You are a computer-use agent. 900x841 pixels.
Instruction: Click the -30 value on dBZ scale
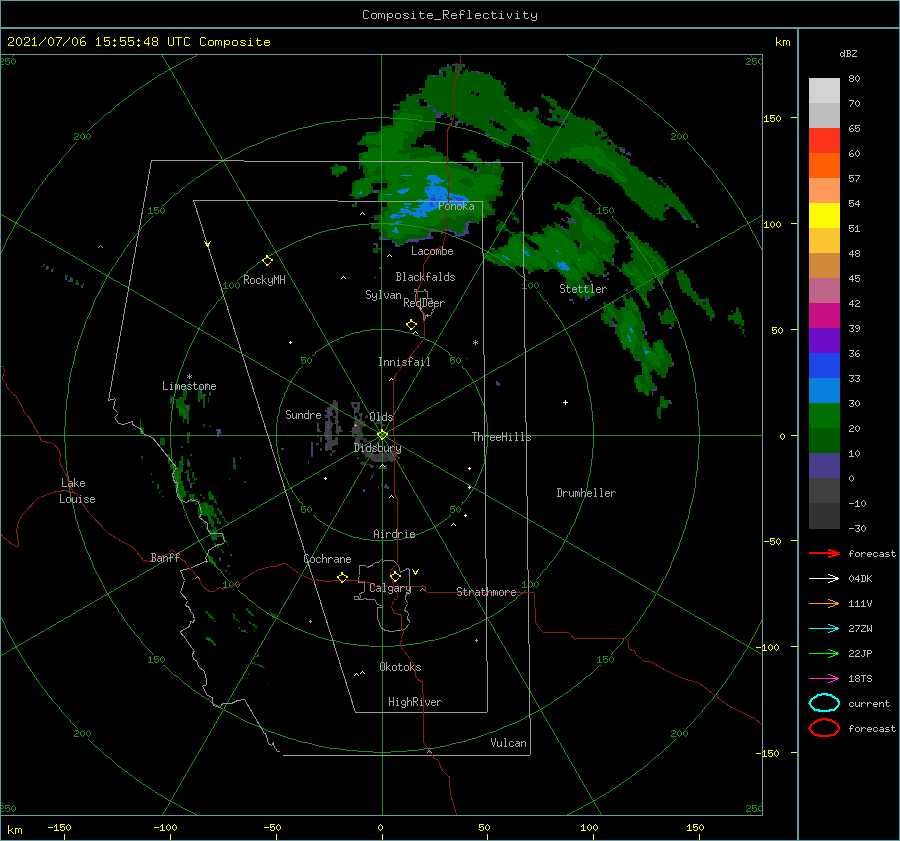[857, 528]
